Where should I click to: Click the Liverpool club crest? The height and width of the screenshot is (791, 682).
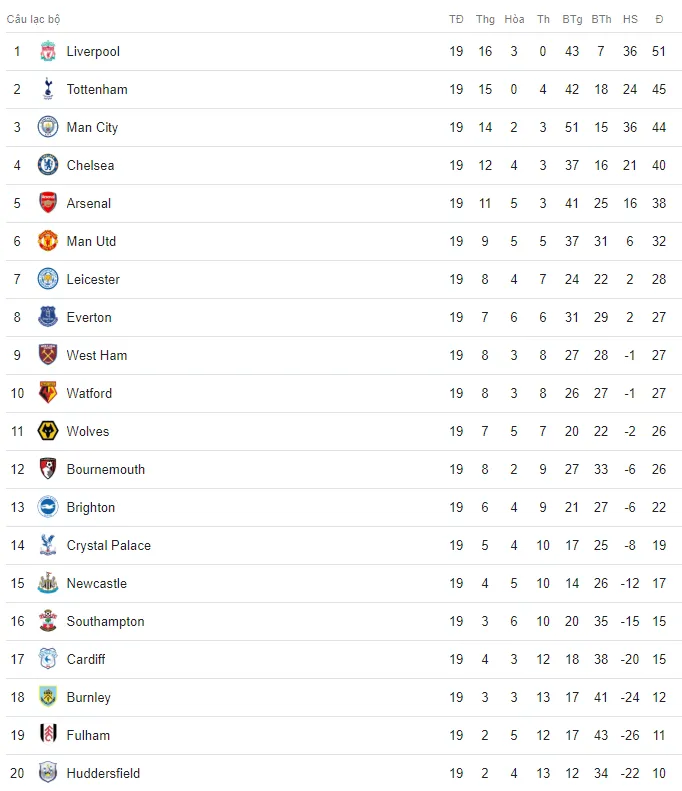[x=48, y=51]
